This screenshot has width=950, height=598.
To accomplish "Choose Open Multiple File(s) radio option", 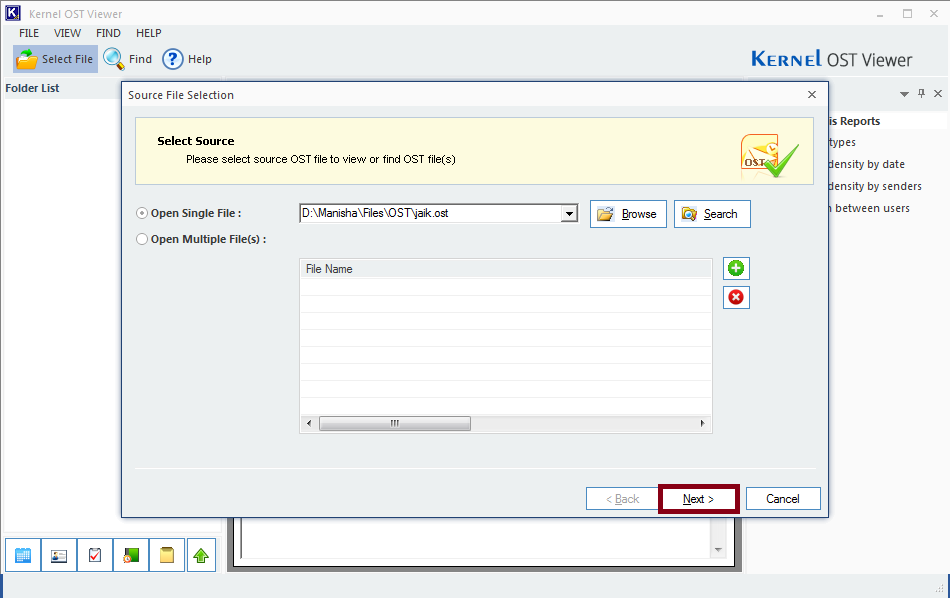I will [x=142, y=239].
